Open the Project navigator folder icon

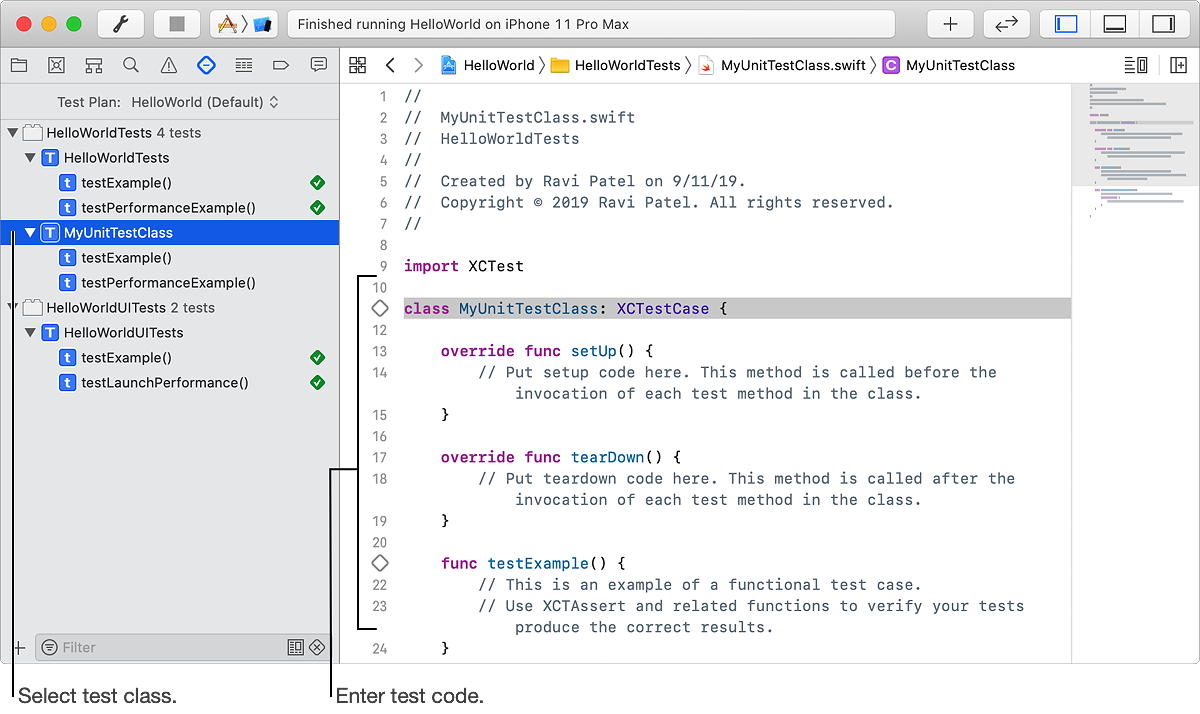[19, 65]
